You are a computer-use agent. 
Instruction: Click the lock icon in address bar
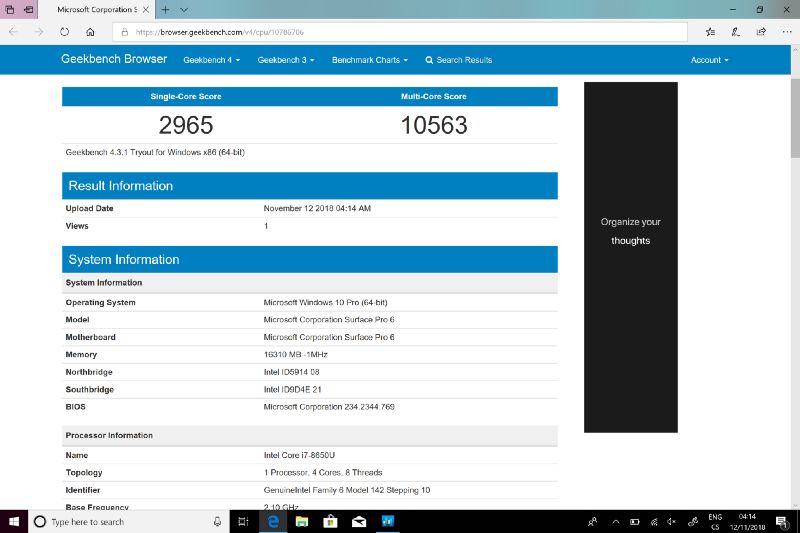coord(124,32)
